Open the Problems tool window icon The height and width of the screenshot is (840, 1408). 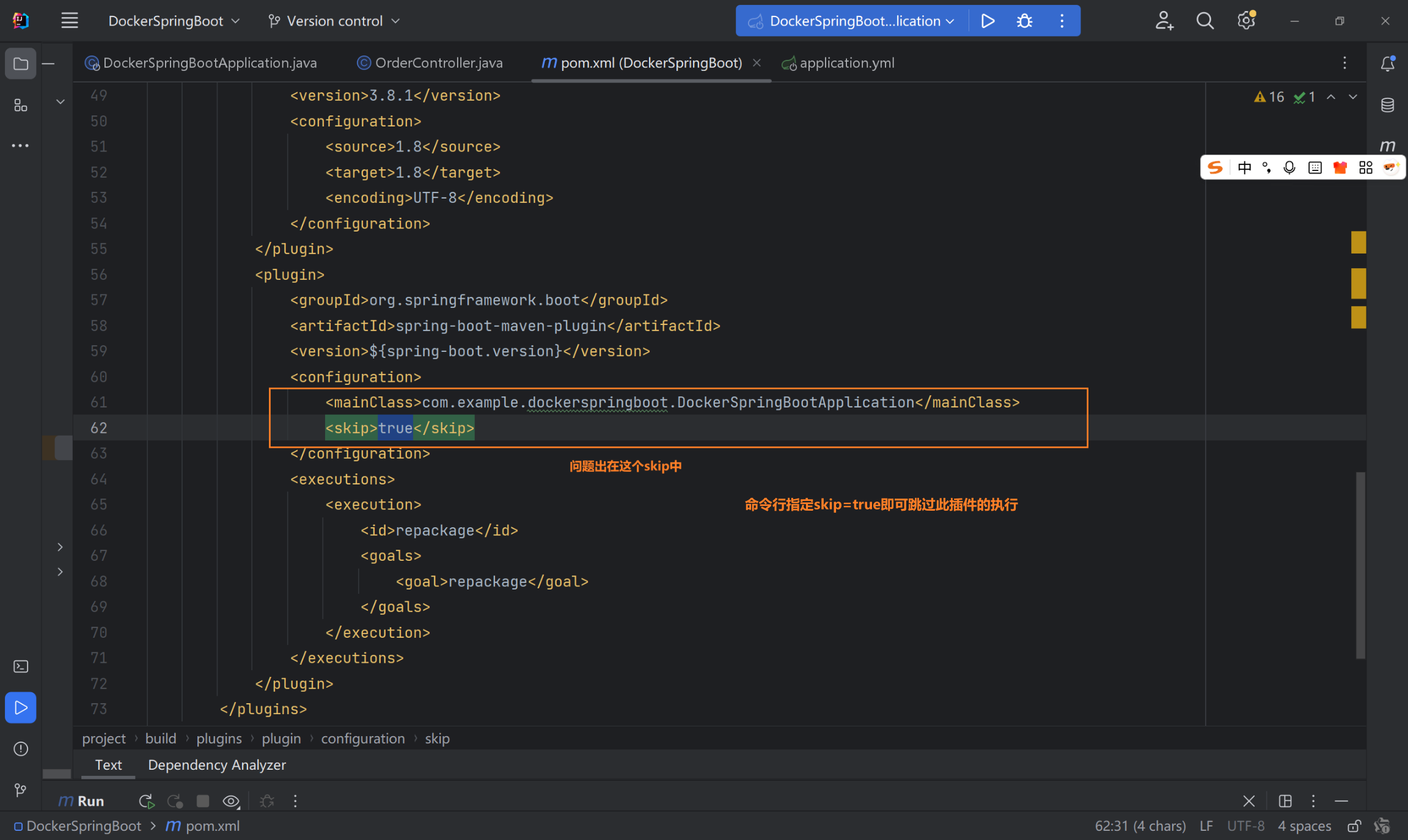(x=20, y=748)
